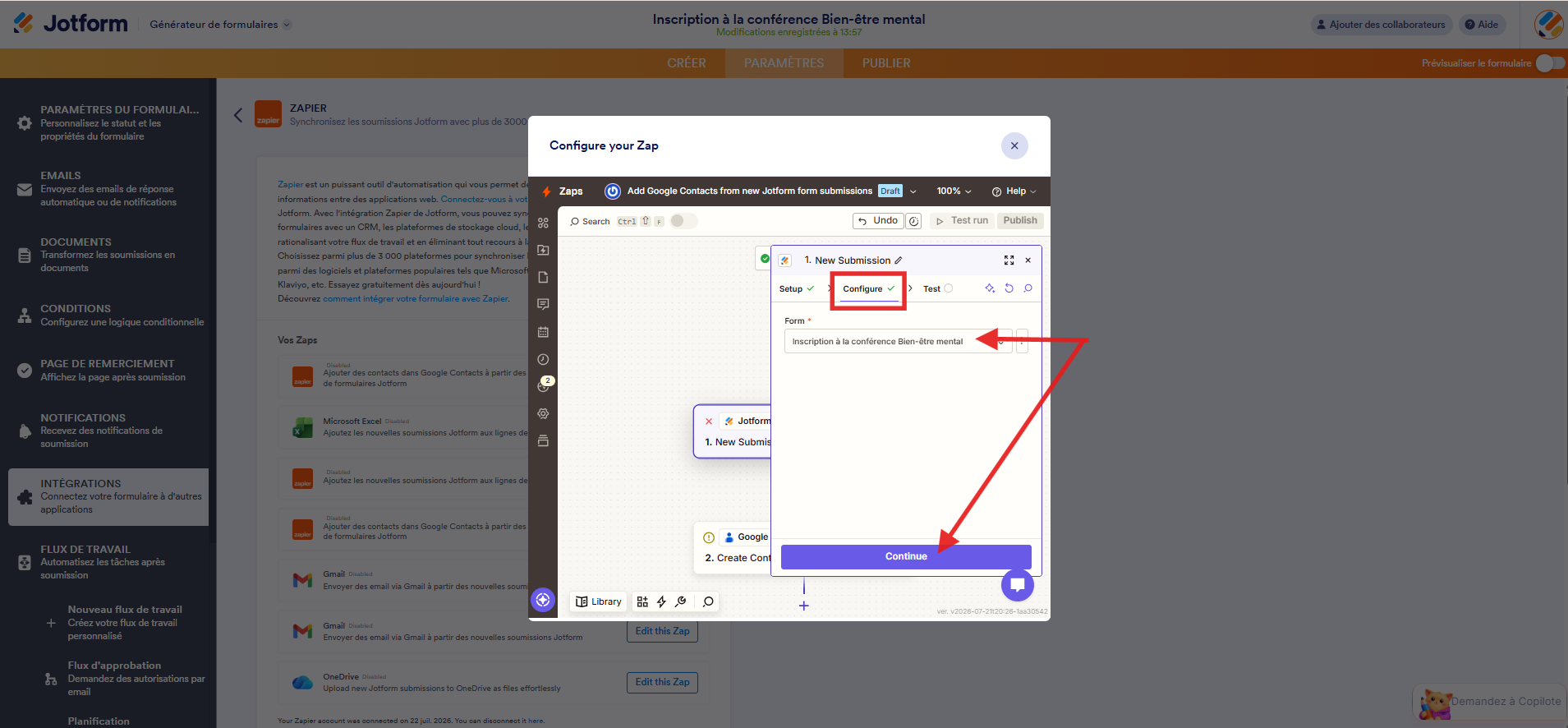Open the Aide help button

[1482, 25]
